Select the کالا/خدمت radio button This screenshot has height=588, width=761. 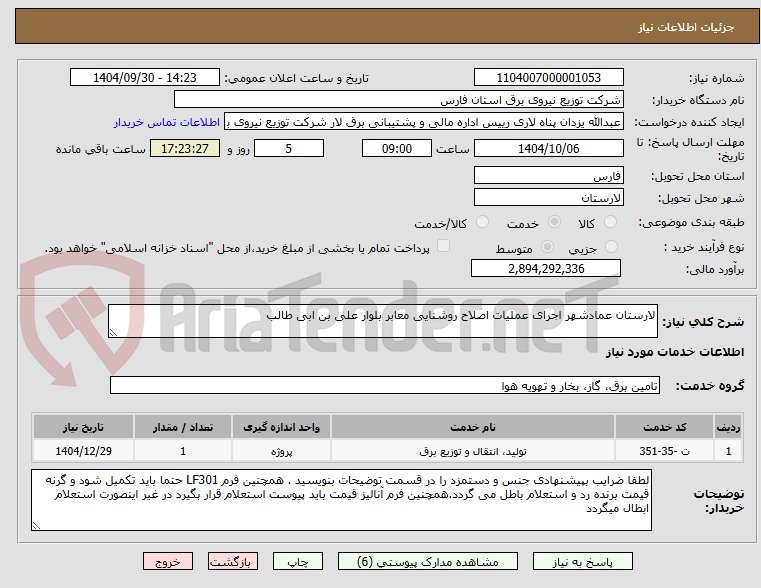coord(482,222)
